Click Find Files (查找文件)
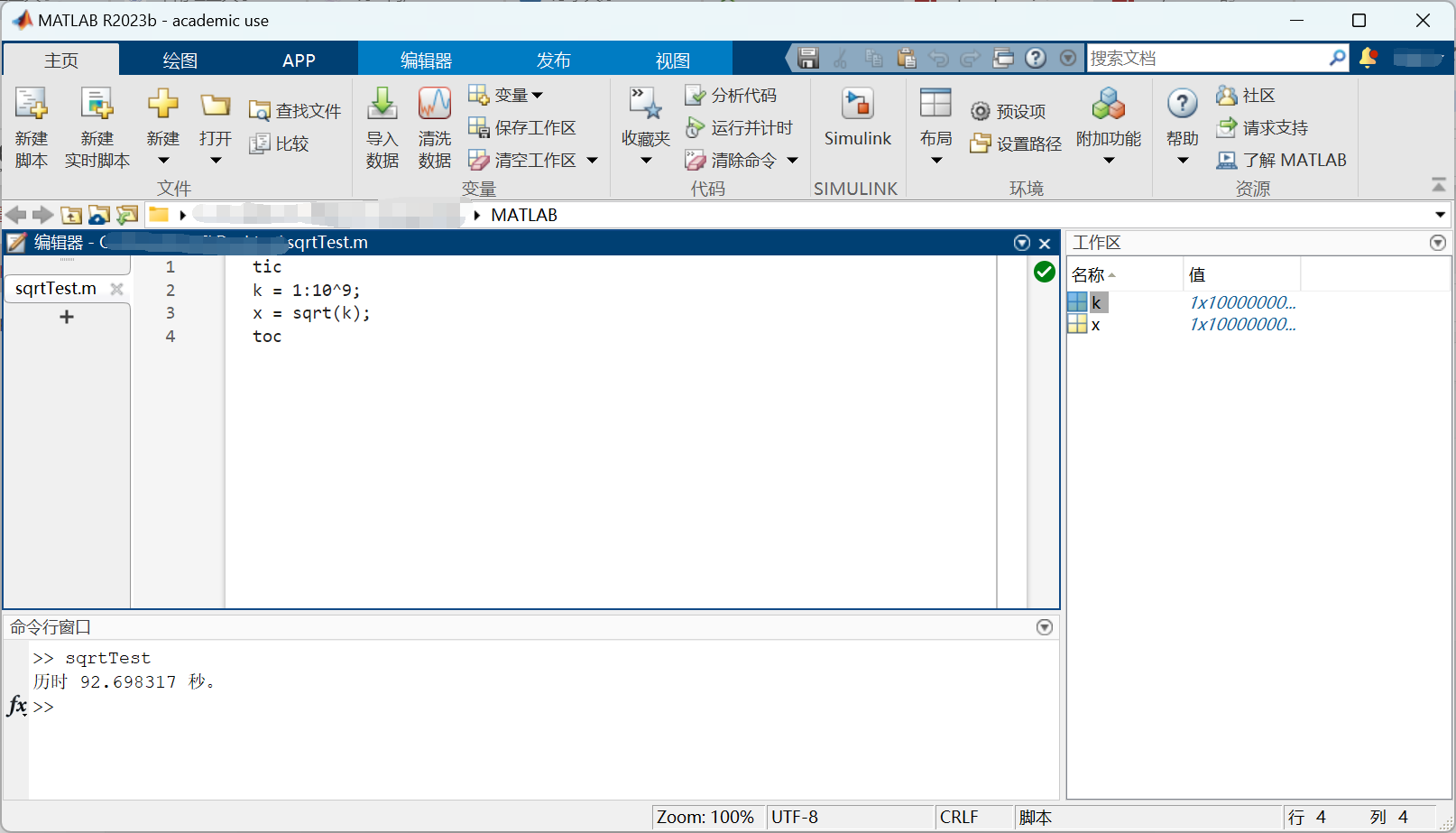The width and height of the screenshot is (1456, 833). [295, 111]
